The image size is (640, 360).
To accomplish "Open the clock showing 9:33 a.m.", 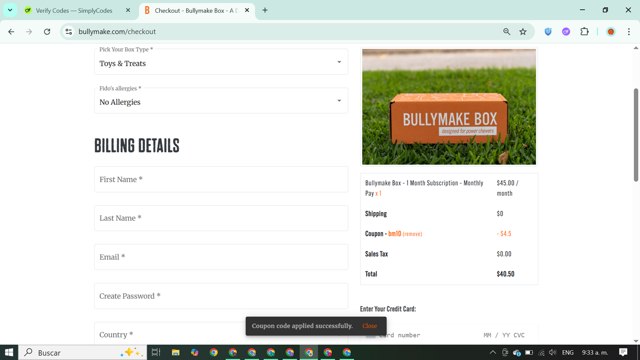I will click(x=595, y=352).
